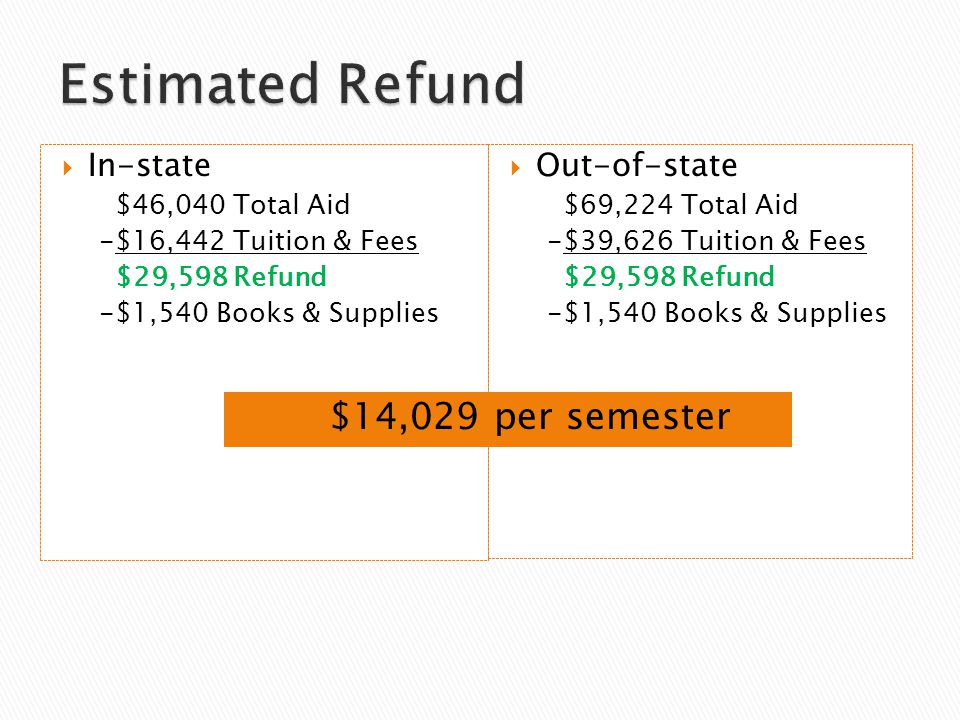
Task: Select the green in-state $29,598 Refund
Action: pyautogui.click(x=222, y=277)
